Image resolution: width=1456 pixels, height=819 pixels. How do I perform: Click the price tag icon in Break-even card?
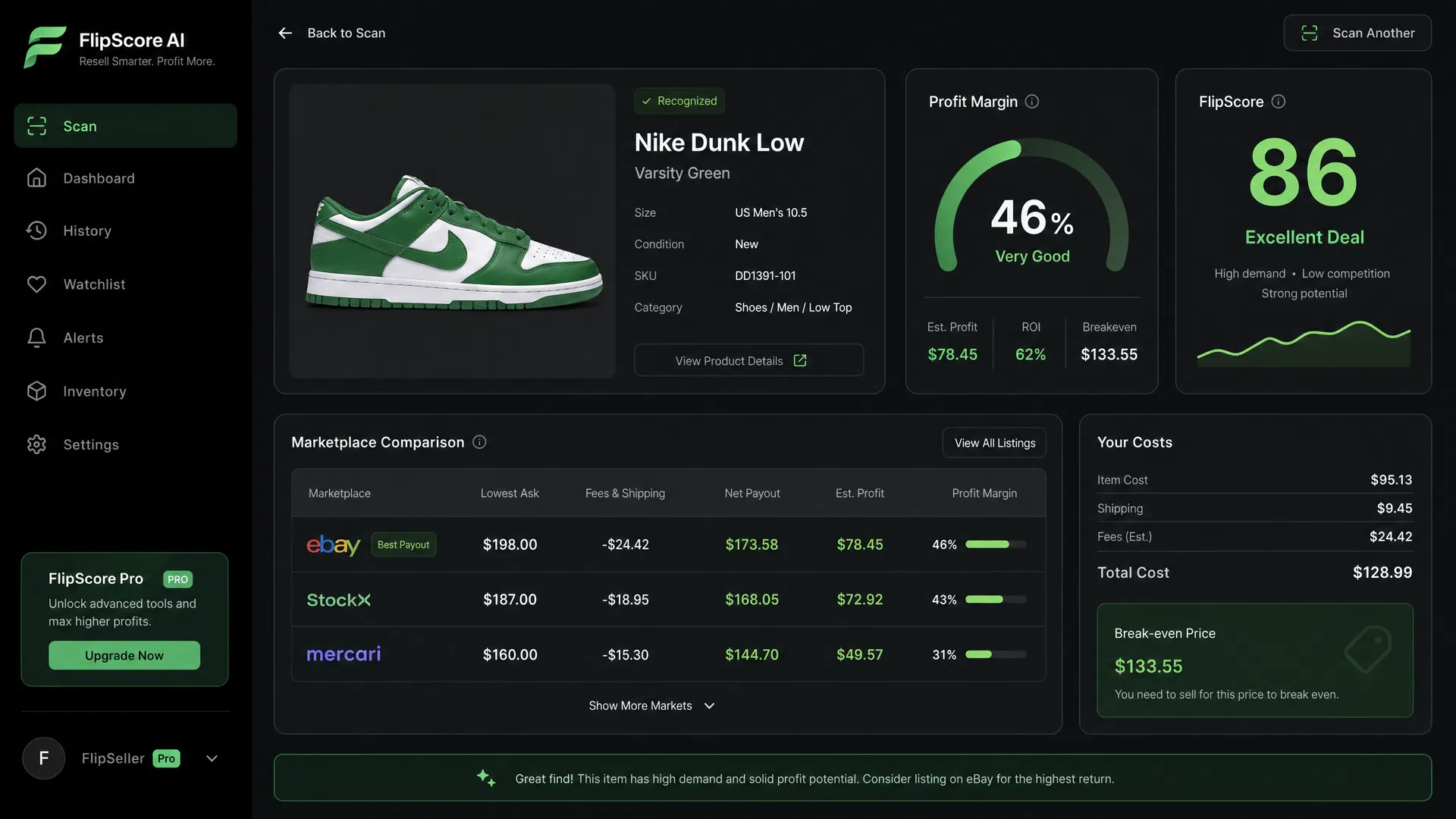pyautogui.click(x=1368, y=649)
